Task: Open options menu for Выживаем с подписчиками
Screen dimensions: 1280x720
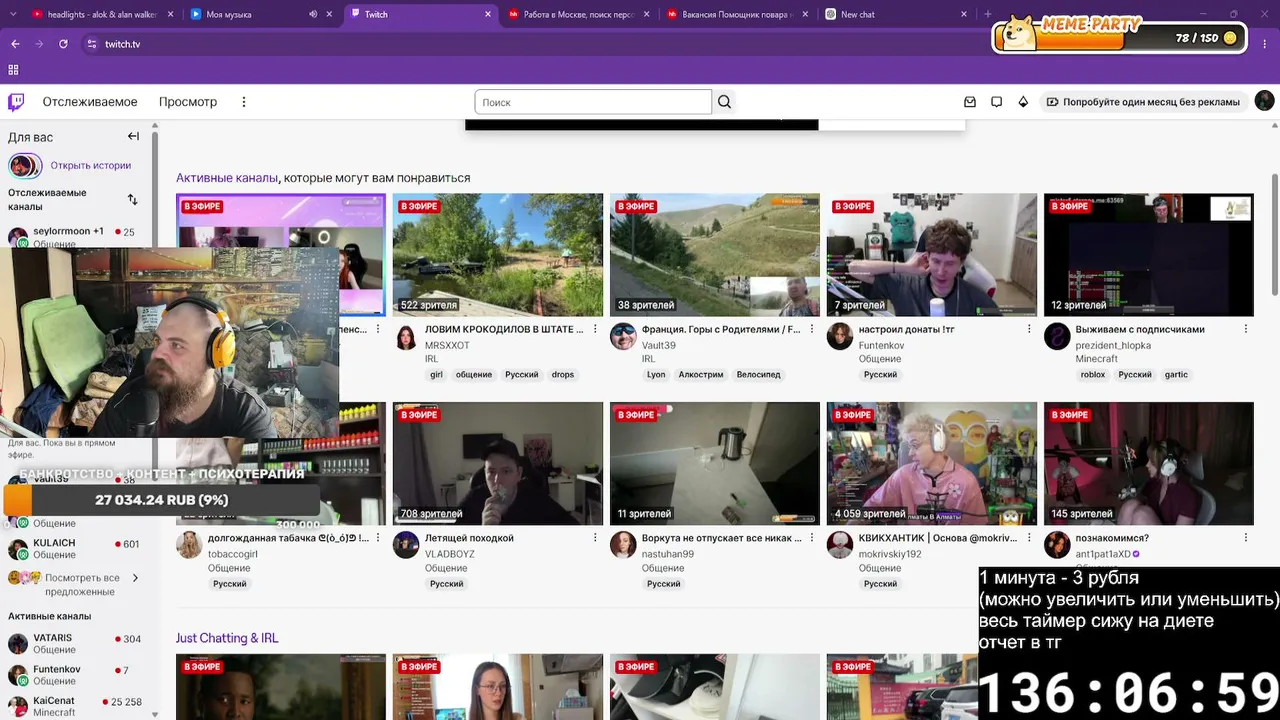Action: (x=1246, y=329)
